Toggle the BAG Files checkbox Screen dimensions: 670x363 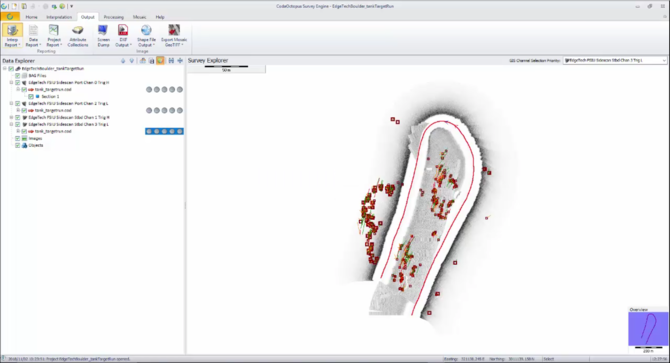pos(18,76)
